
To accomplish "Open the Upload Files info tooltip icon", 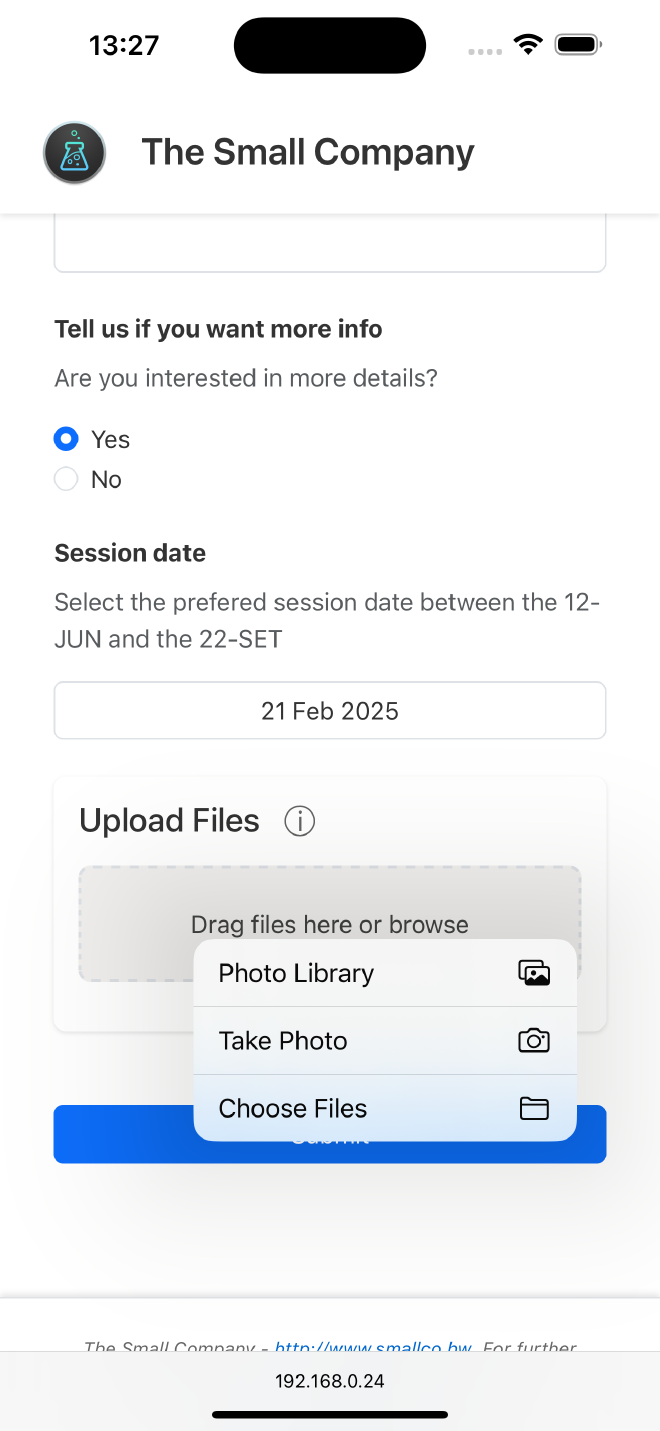I will 298,820.
